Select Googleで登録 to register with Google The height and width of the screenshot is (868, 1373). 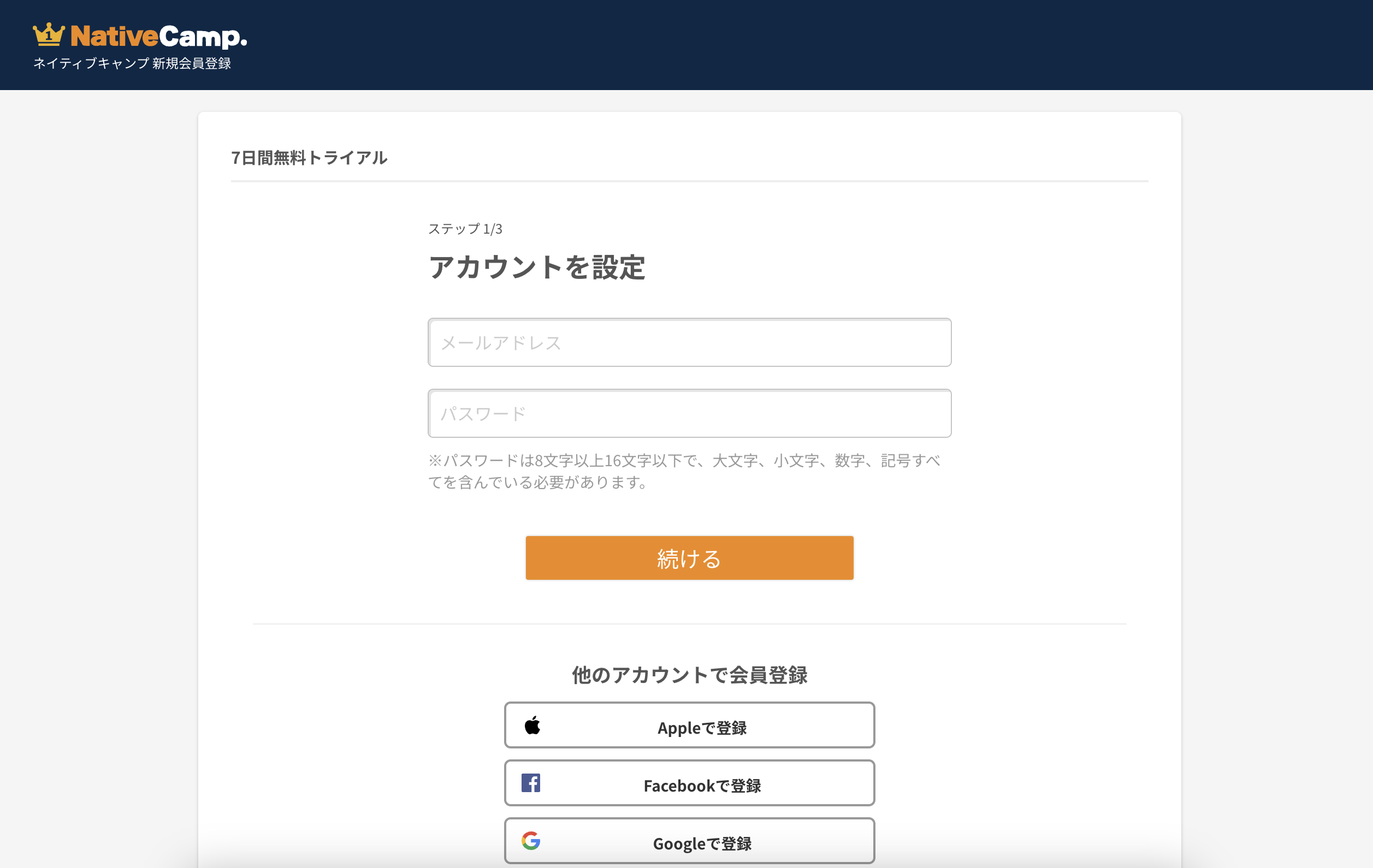[688, 842]
